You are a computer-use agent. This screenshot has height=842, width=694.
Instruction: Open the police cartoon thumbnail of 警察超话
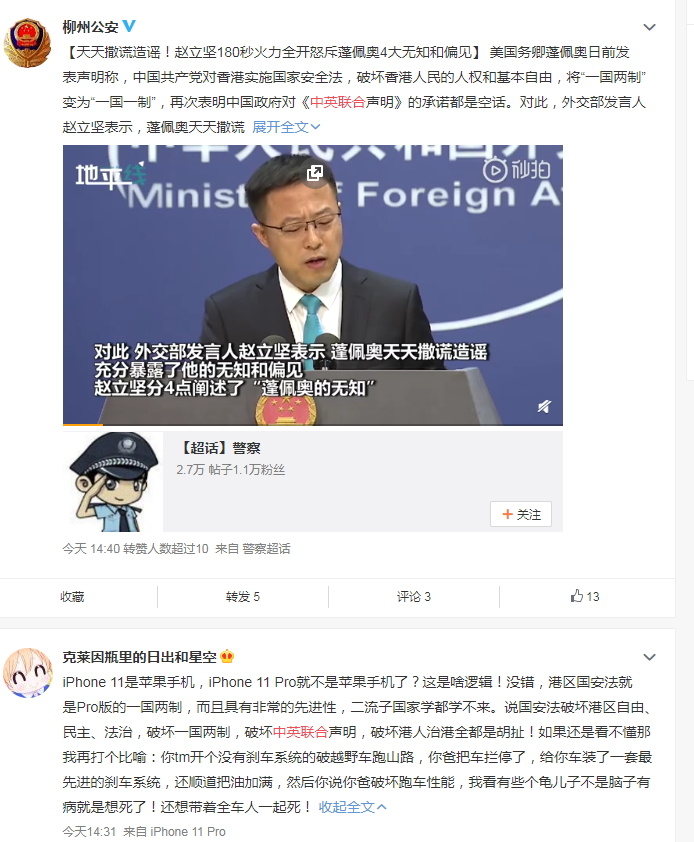pos(113,482)
